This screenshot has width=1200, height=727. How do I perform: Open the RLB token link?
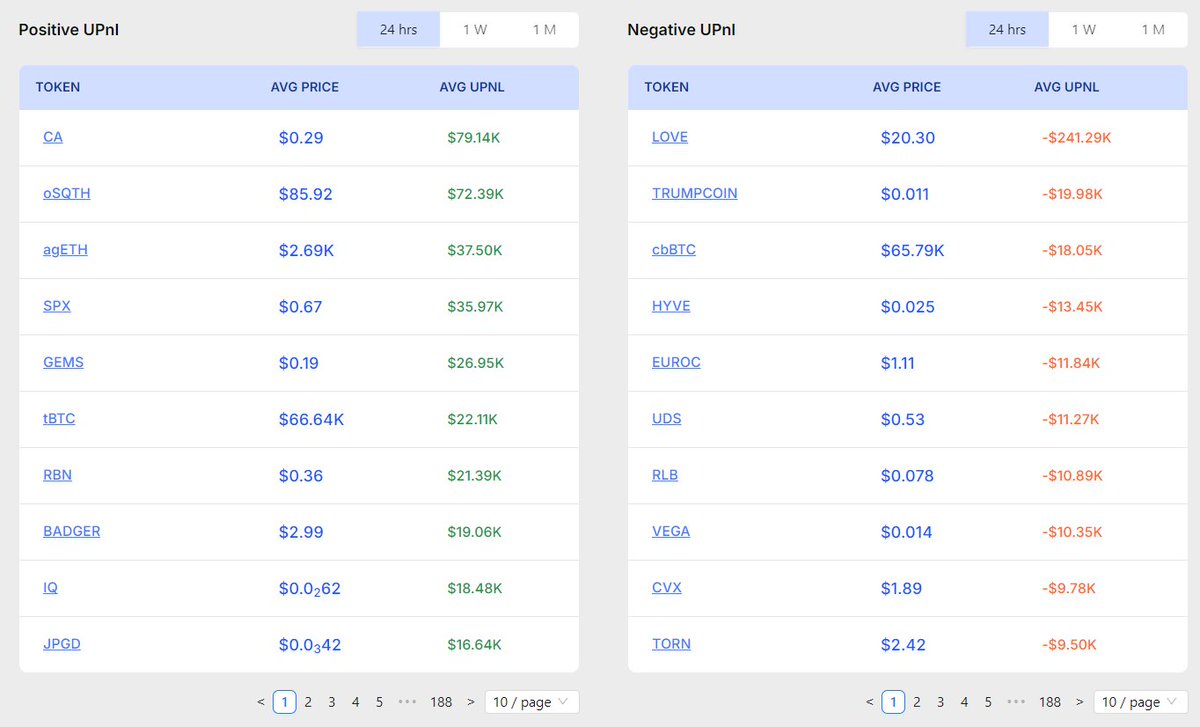665,475
